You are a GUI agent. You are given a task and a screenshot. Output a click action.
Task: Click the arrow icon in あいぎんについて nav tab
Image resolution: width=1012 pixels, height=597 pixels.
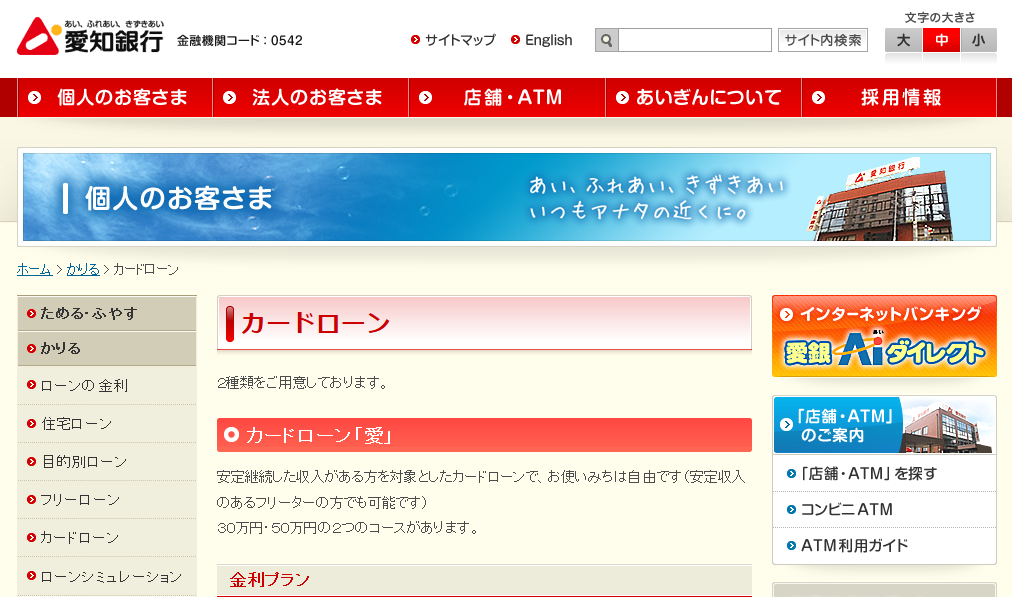pyautogui.click(x=622, y=97)
